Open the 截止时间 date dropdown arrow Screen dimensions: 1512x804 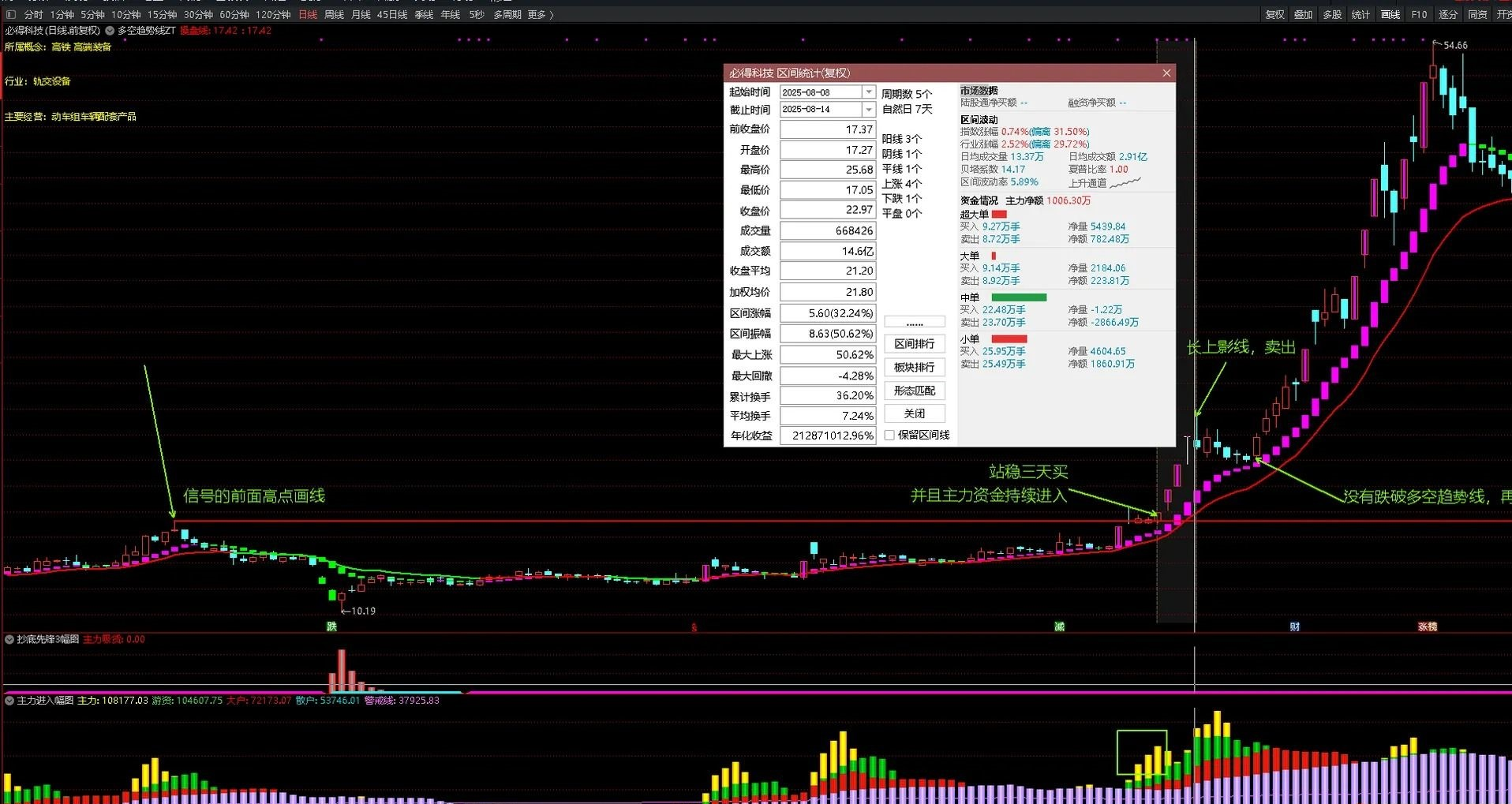(868, 110)
